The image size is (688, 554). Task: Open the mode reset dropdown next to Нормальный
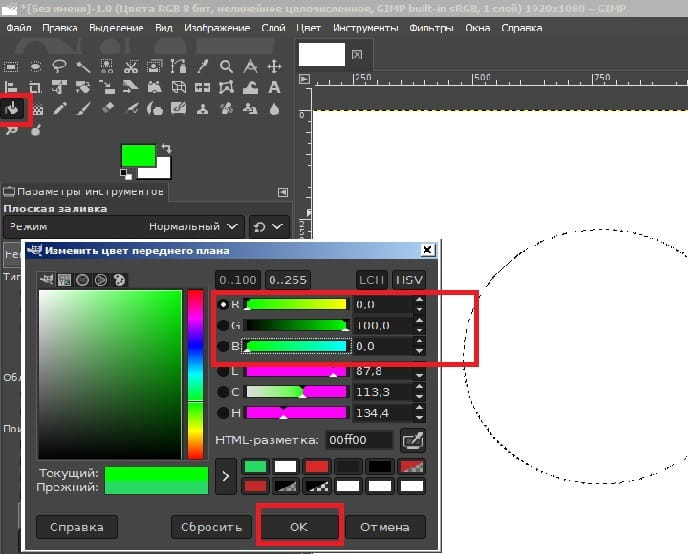click(270, 226)
